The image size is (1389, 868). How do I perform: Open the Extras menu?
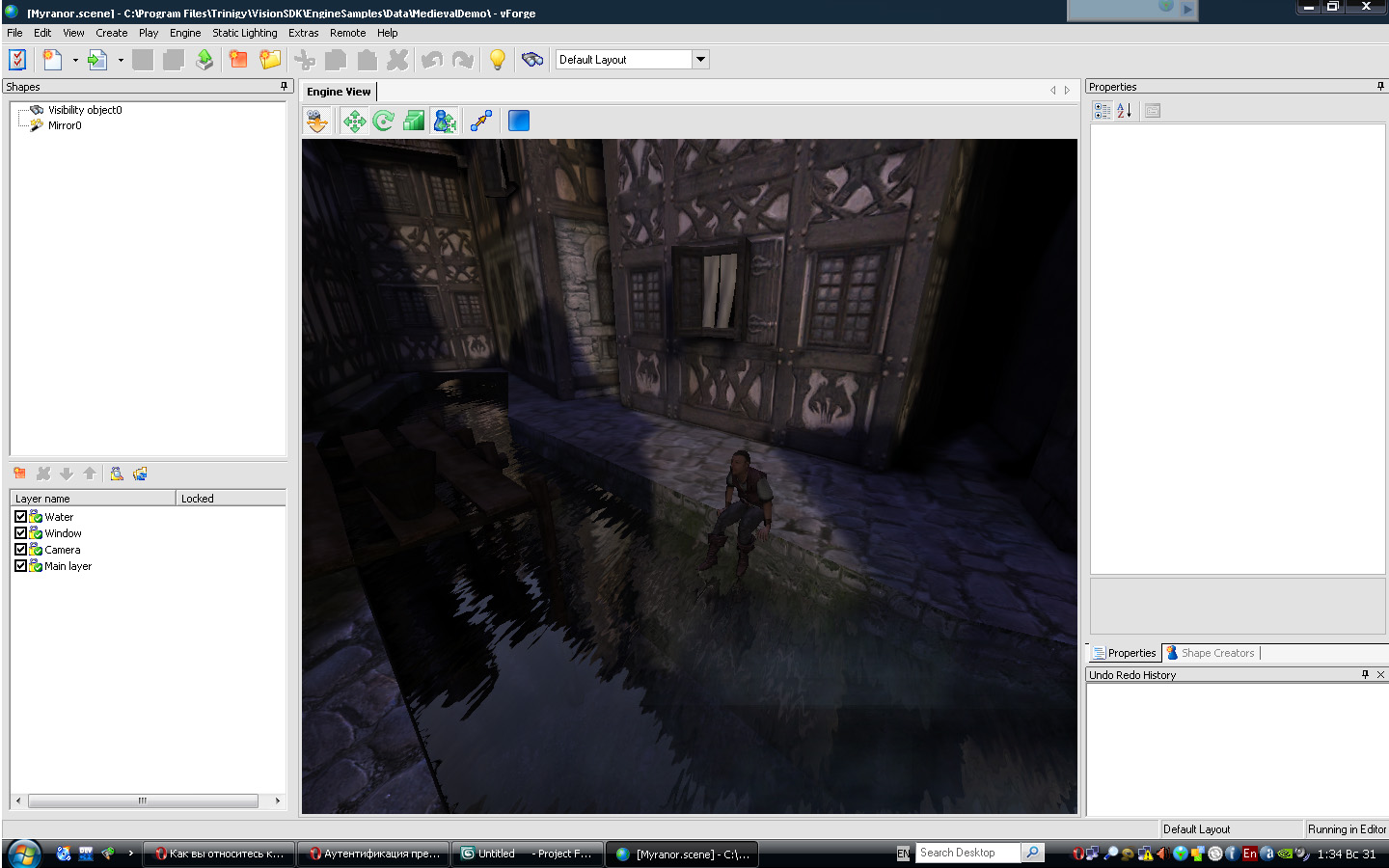click(303, 33)
